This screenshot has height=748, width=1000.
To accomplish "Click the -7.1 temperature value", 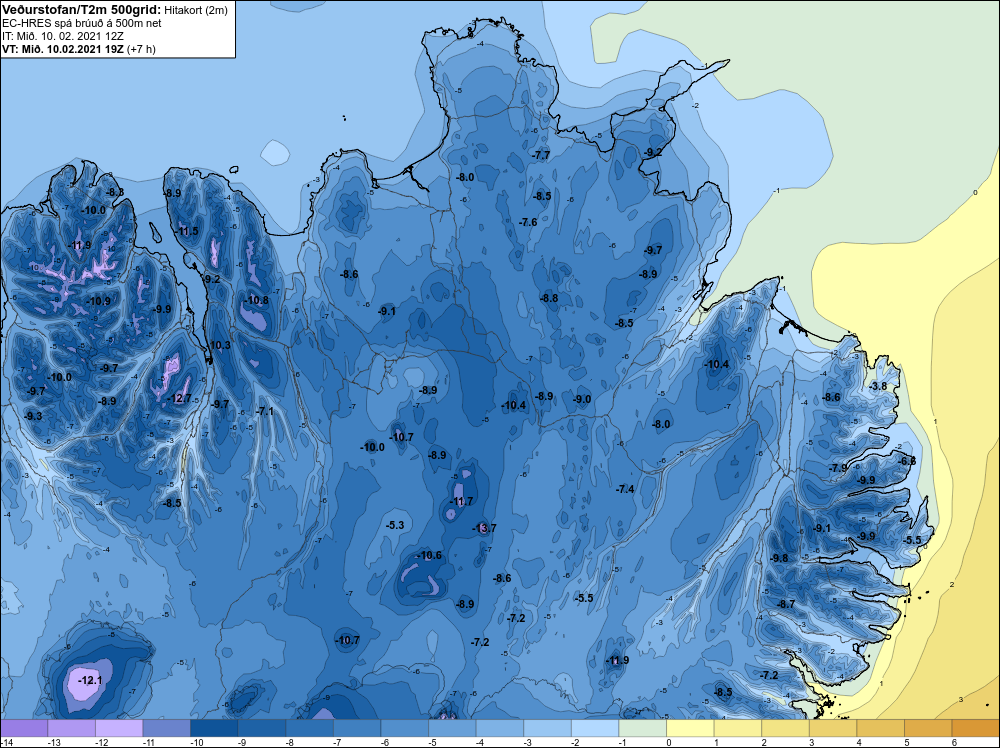I will pyautogui.click(x=264, y=412).
